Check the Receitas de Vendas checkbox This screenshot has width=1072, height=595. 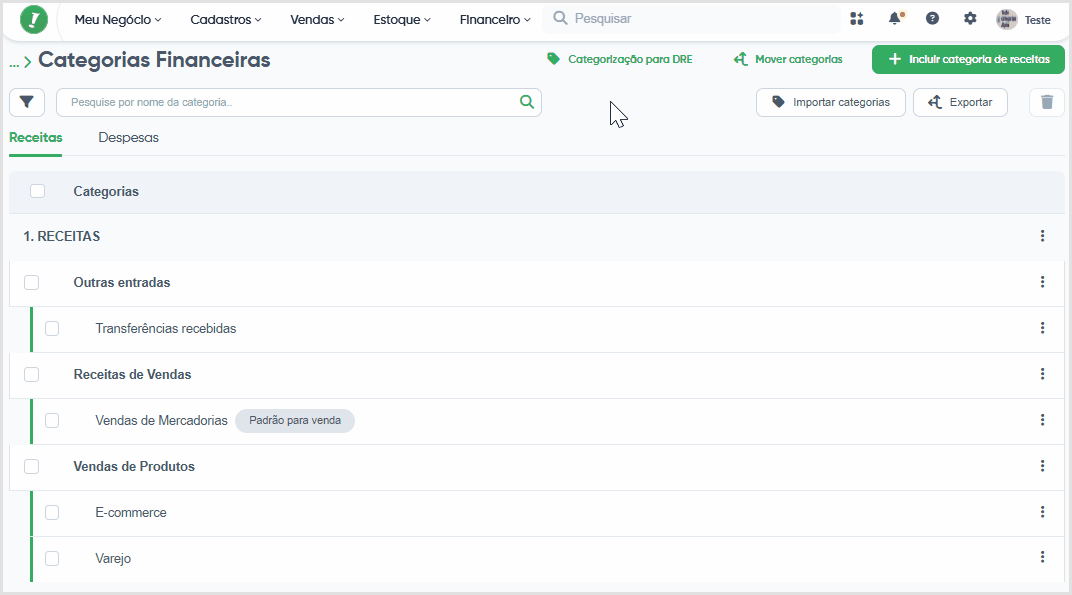(x=31, y=374)
